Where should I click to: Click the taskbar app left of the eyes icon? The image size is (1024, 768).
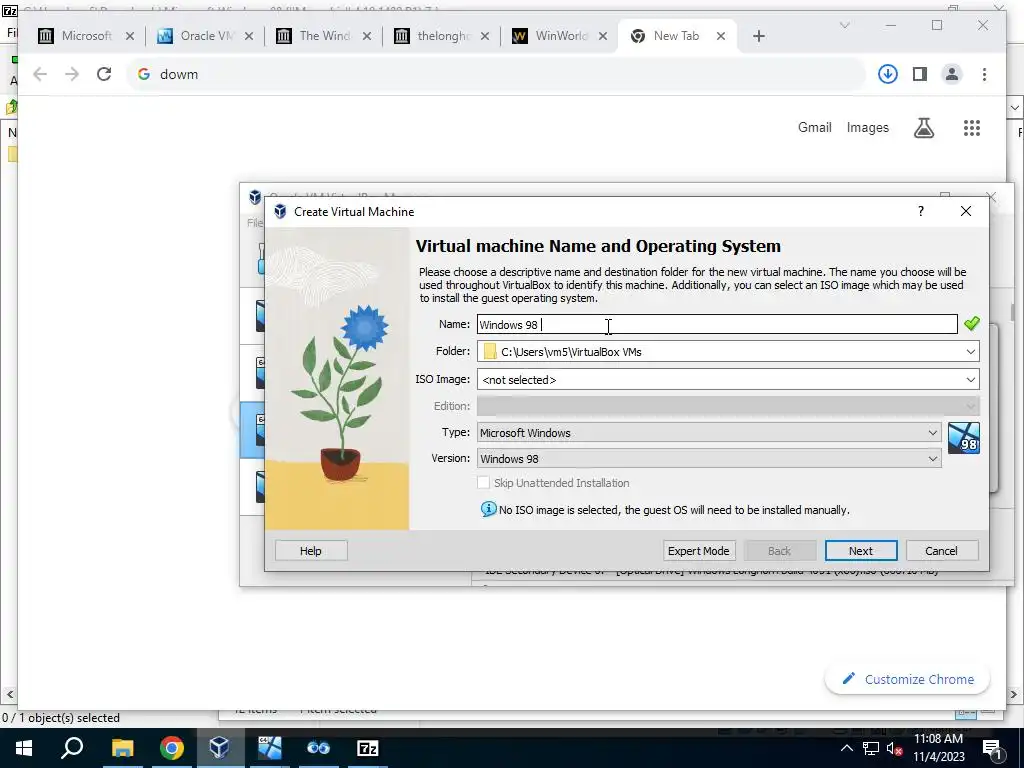click(x=269, y=748)
